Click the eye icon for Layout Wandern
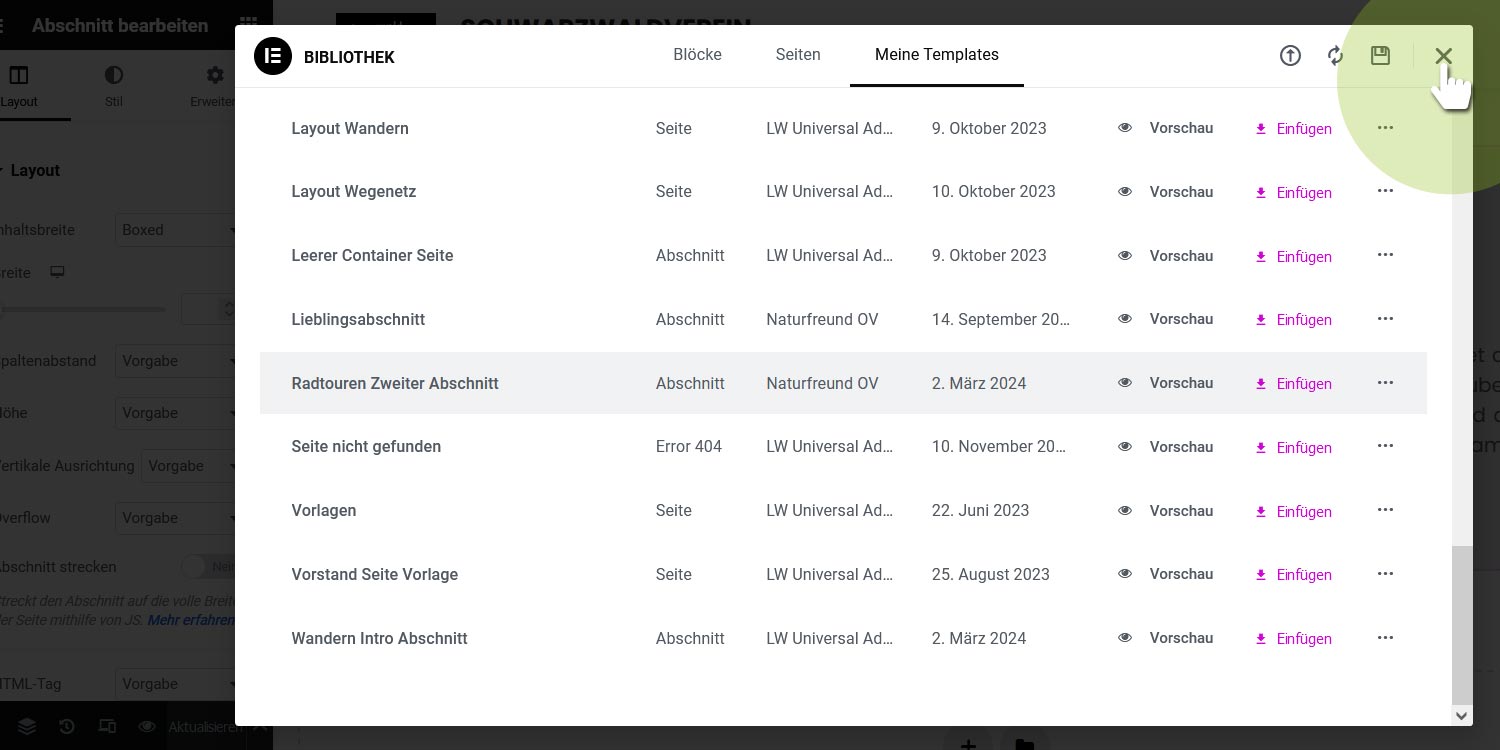Screen dimensions: 1500x750 pyautogui.click(x=1125, y=128)
